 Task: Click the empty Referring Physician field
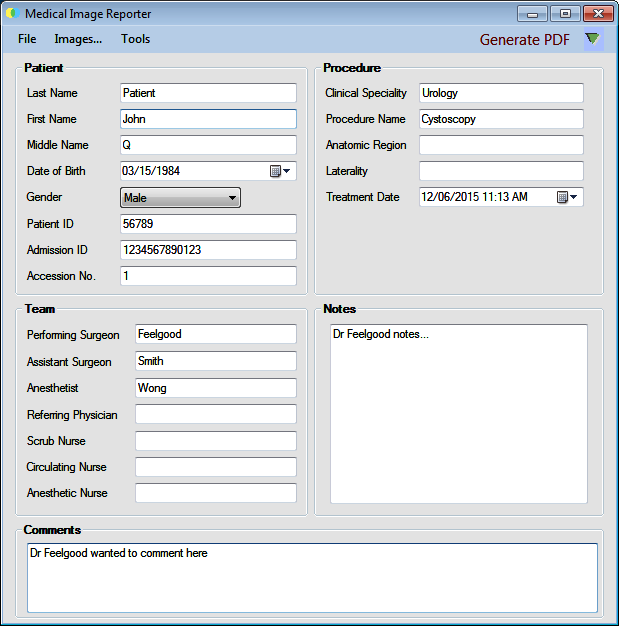(x=216, y=414)
